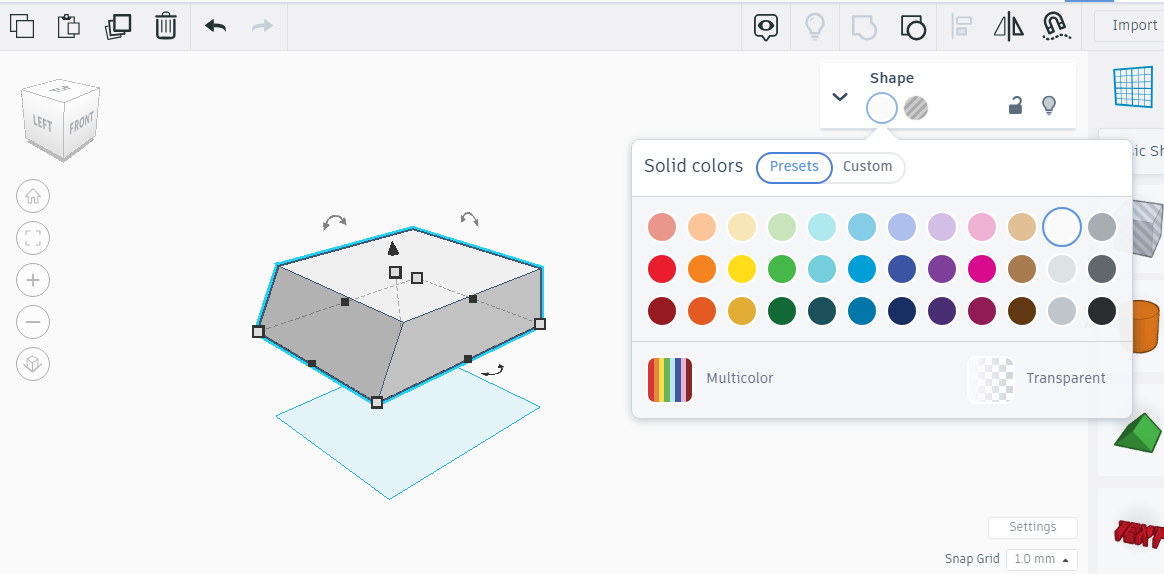The image size is (1164, 574).
Task: Pick the bright orange swatch
Action: [x=702, y=269]
